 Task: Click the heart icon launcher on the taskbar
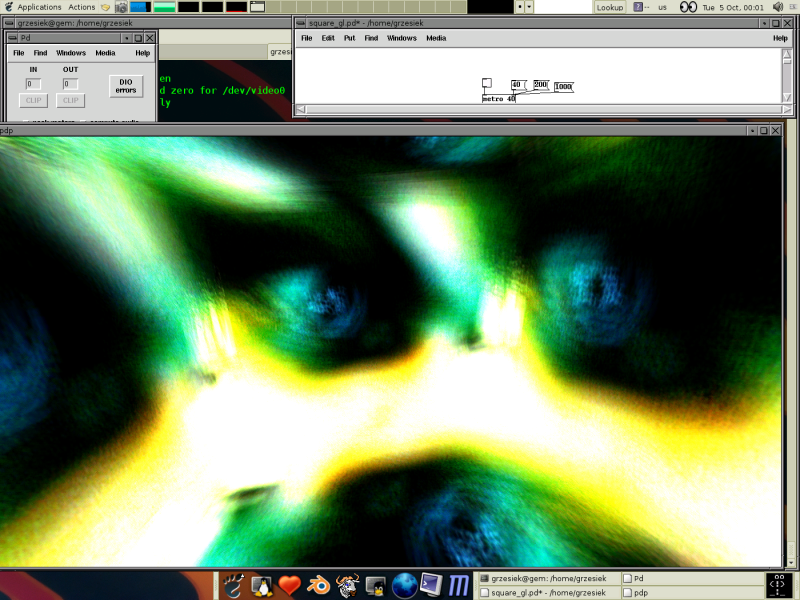287,584
